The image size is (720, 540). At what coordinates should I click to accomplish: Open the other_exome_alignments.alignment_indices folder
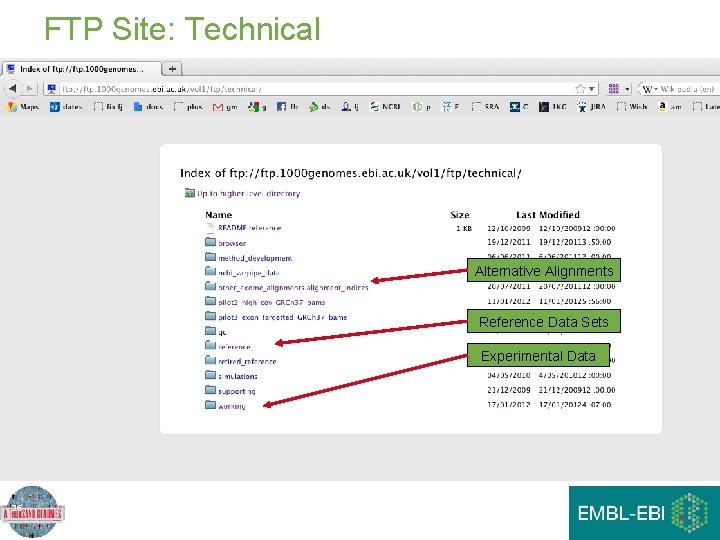(x=293, y=287)
